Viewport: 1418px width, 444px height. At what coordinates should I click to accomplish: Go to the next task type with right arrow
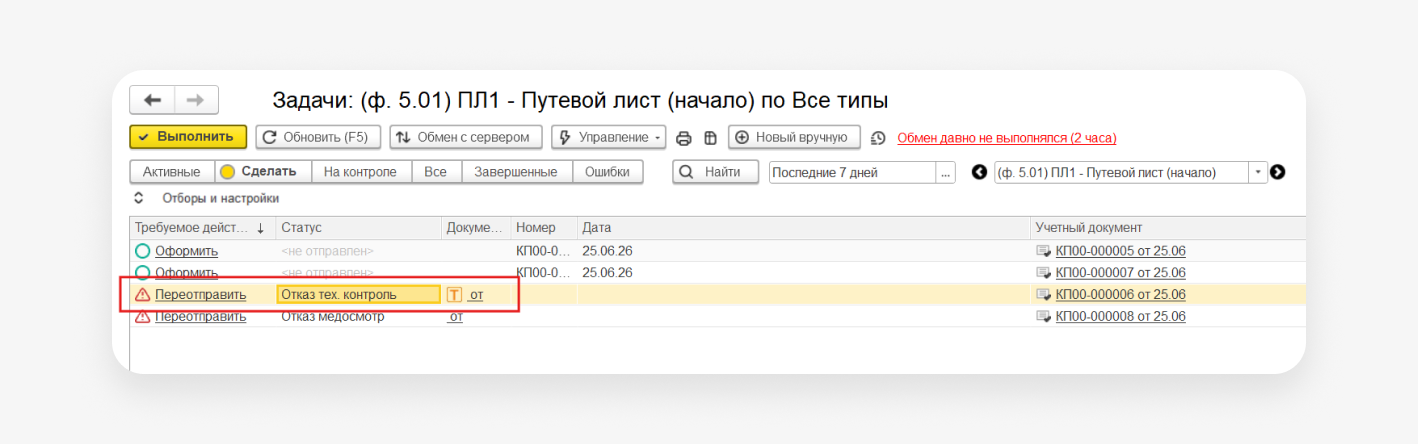(x=1277, y=172)
